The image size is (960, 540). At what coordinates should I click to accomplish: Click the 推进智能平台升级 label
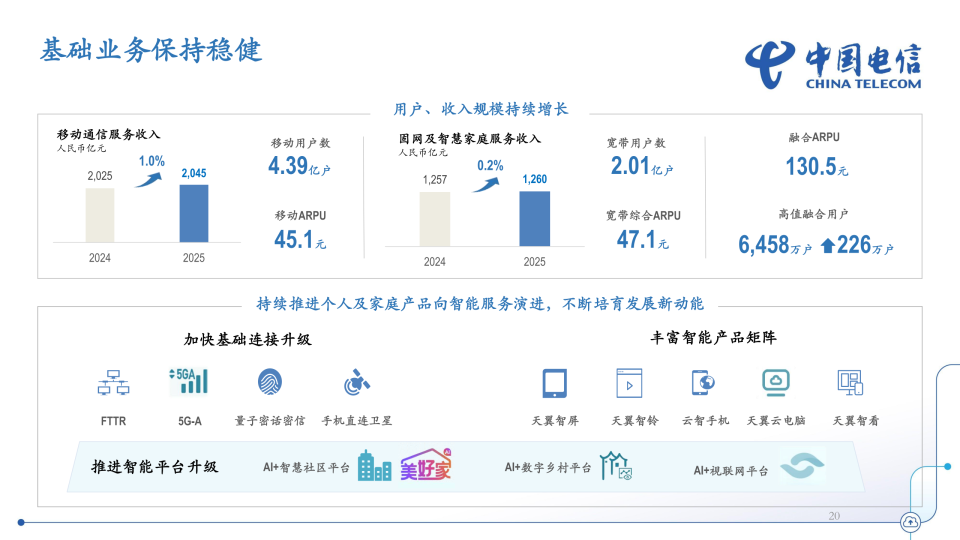coord(154,467)
